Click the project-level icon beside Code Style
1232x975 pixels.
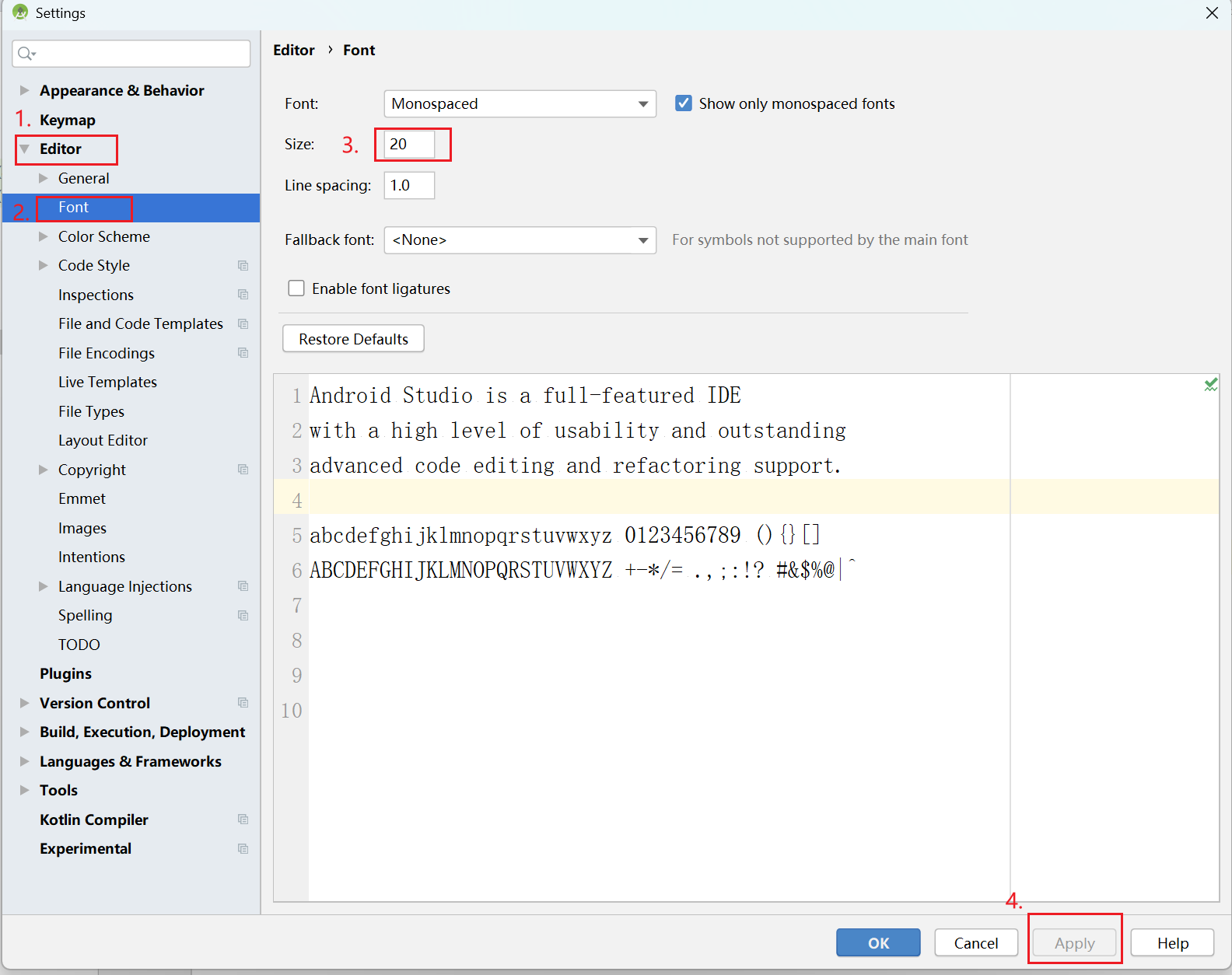[243, 266]
